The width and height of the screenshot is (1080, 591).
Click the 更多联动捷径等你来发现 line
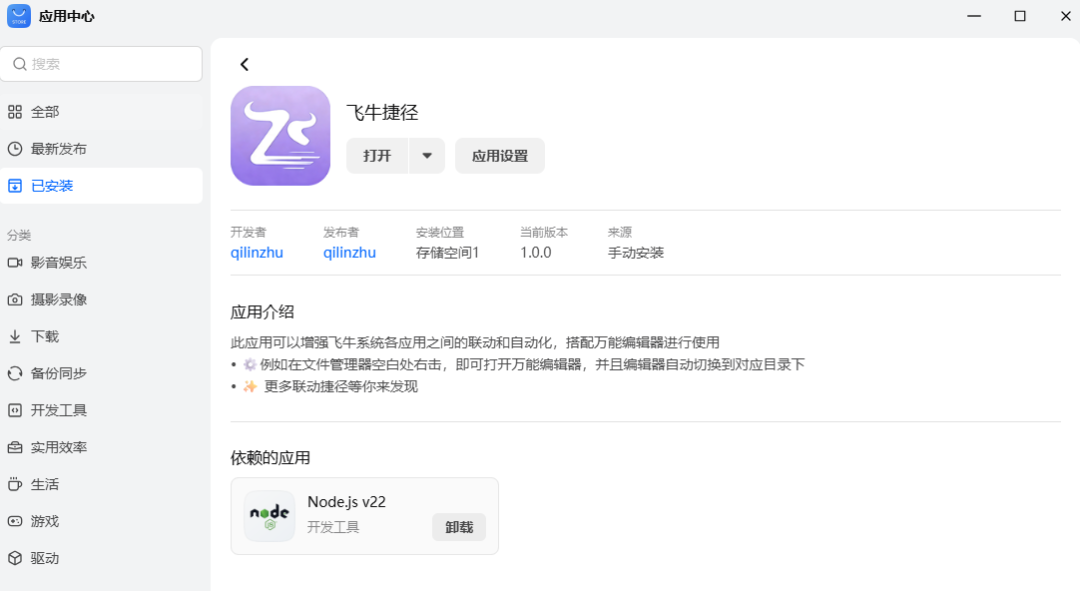coord(341,386)
